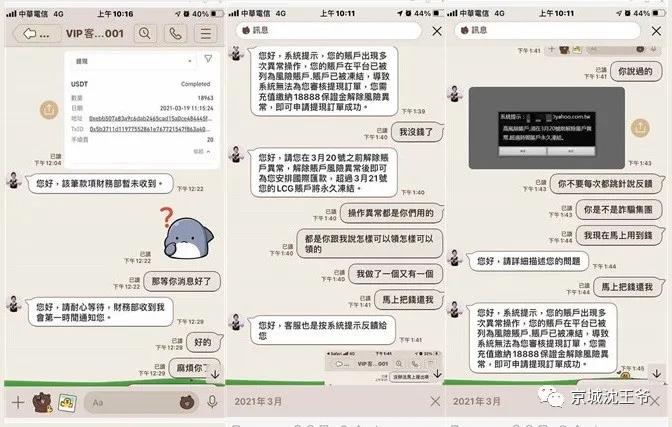Viewport: 672px width, 427px height.
Task: Open the filter funnel in USDT screenshot
Action: [208, 59]
